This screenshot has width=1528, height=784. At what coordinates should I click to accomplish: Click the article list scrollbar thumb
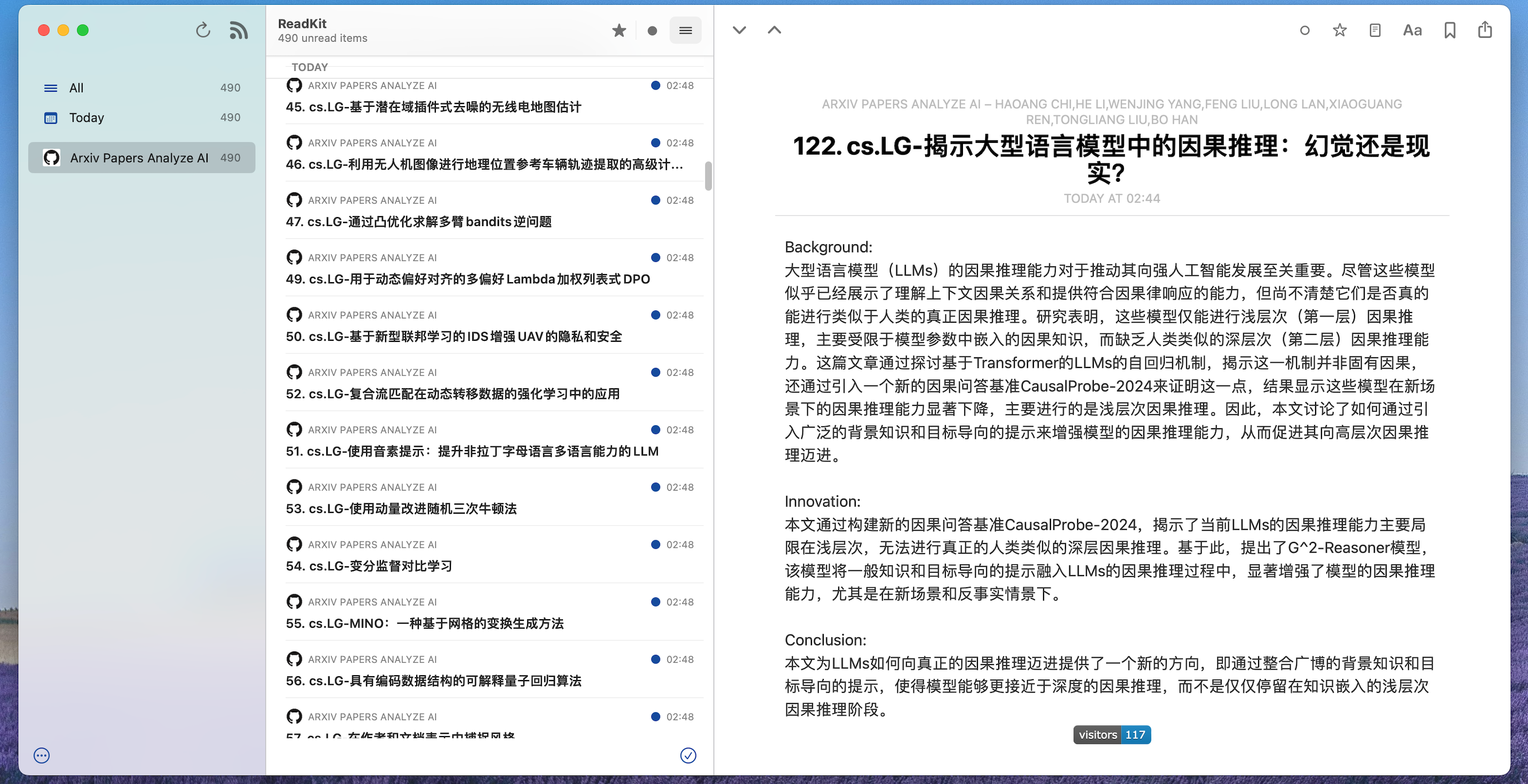coord(708,175)
